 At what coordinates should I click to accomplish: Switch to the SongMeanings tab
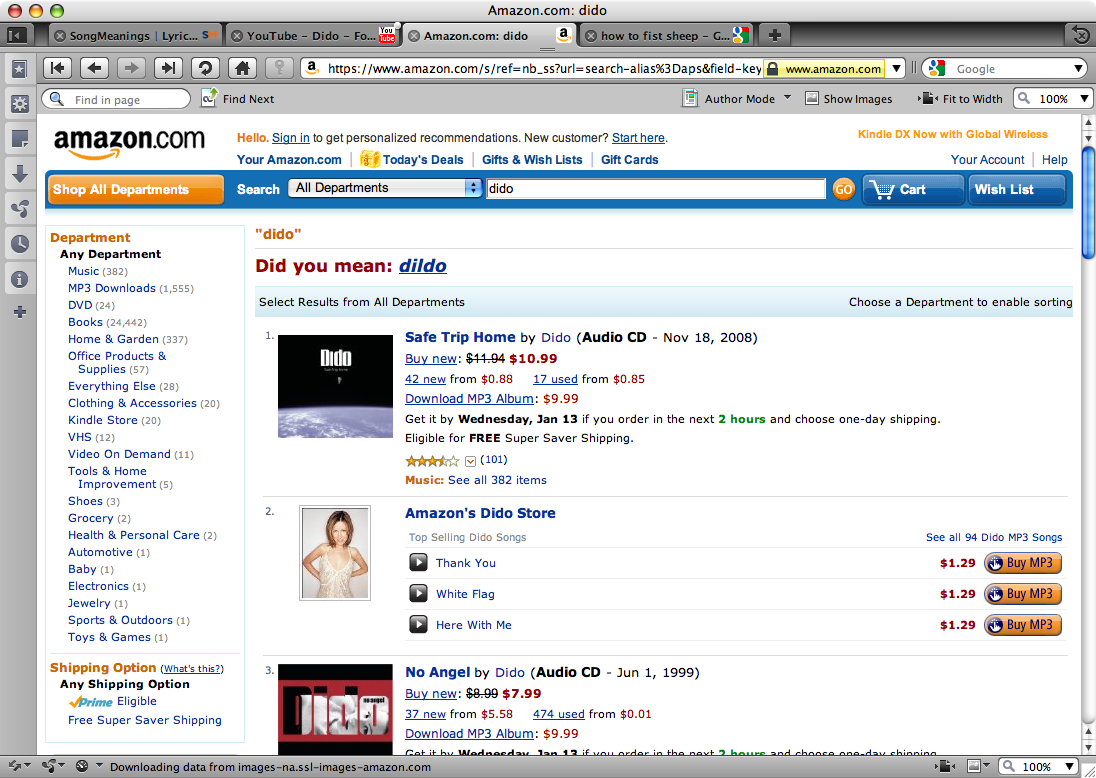pyautogui.click(x=137, y=36)
